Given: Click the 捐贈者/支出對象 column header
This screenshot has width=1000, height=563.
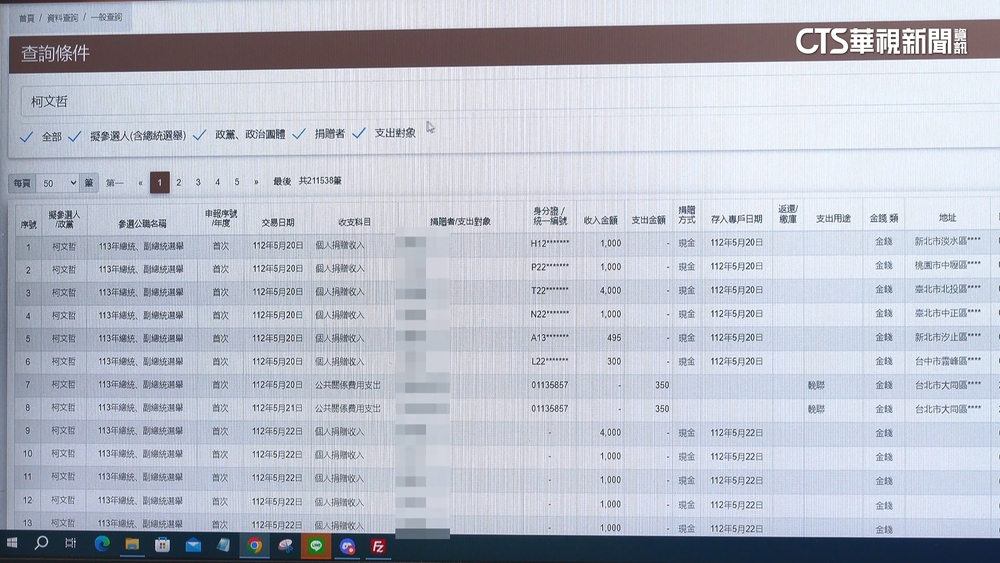Looking at the screenshot, I should [460, 221].
